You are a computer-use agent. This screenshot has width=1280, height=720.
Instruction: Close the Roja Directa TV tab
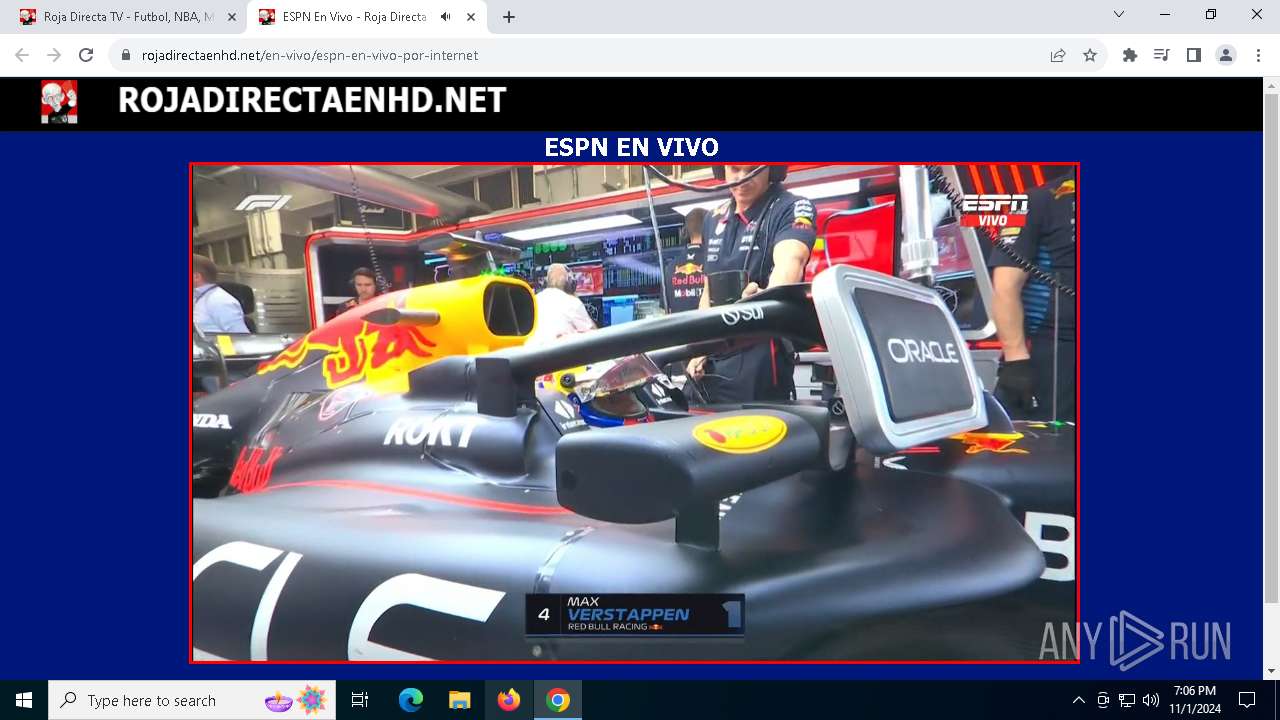click(232, 17)
